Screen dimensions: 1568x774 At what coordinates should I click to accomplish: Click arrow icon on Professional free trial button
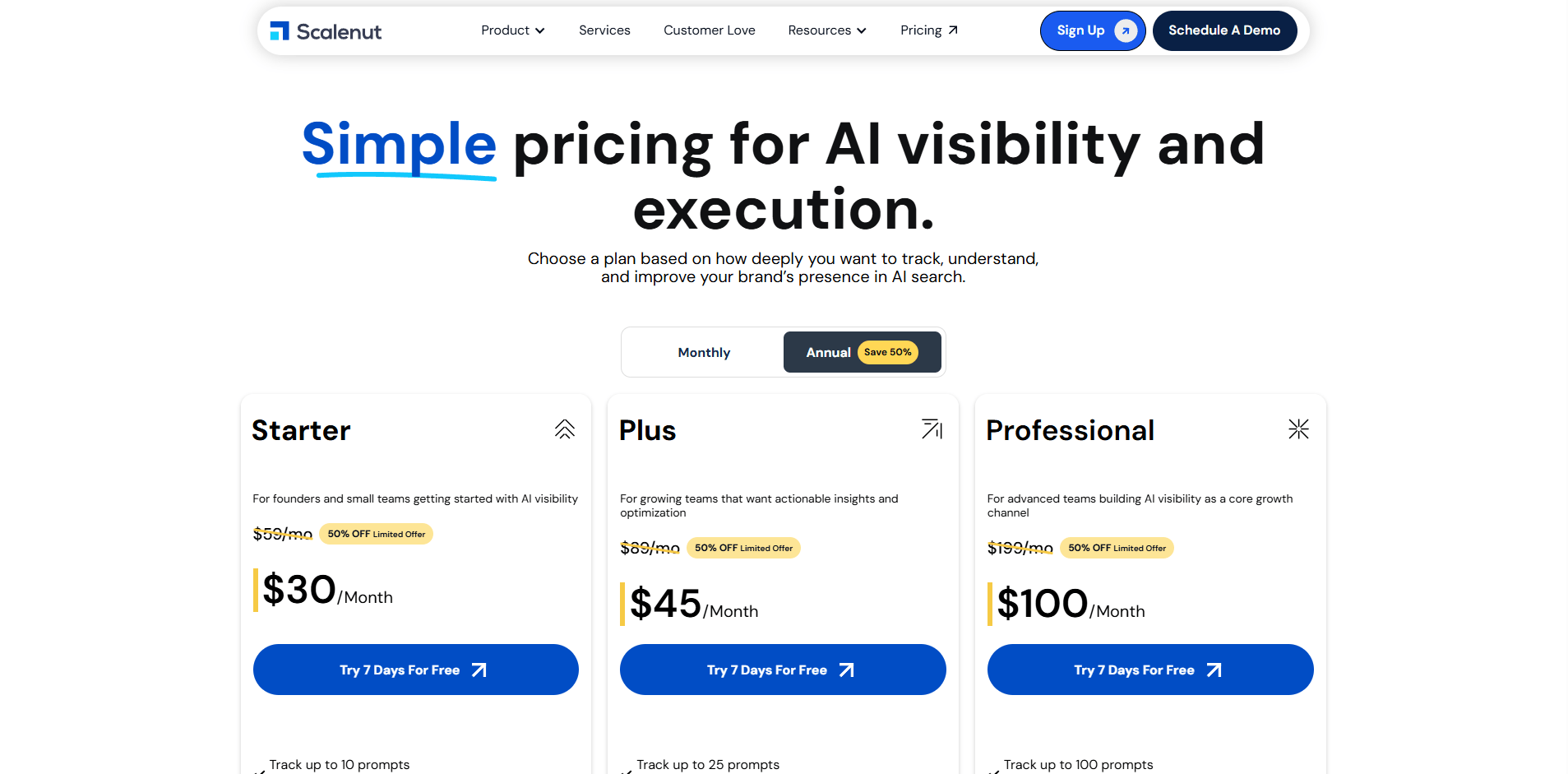tap(1214, 670)
